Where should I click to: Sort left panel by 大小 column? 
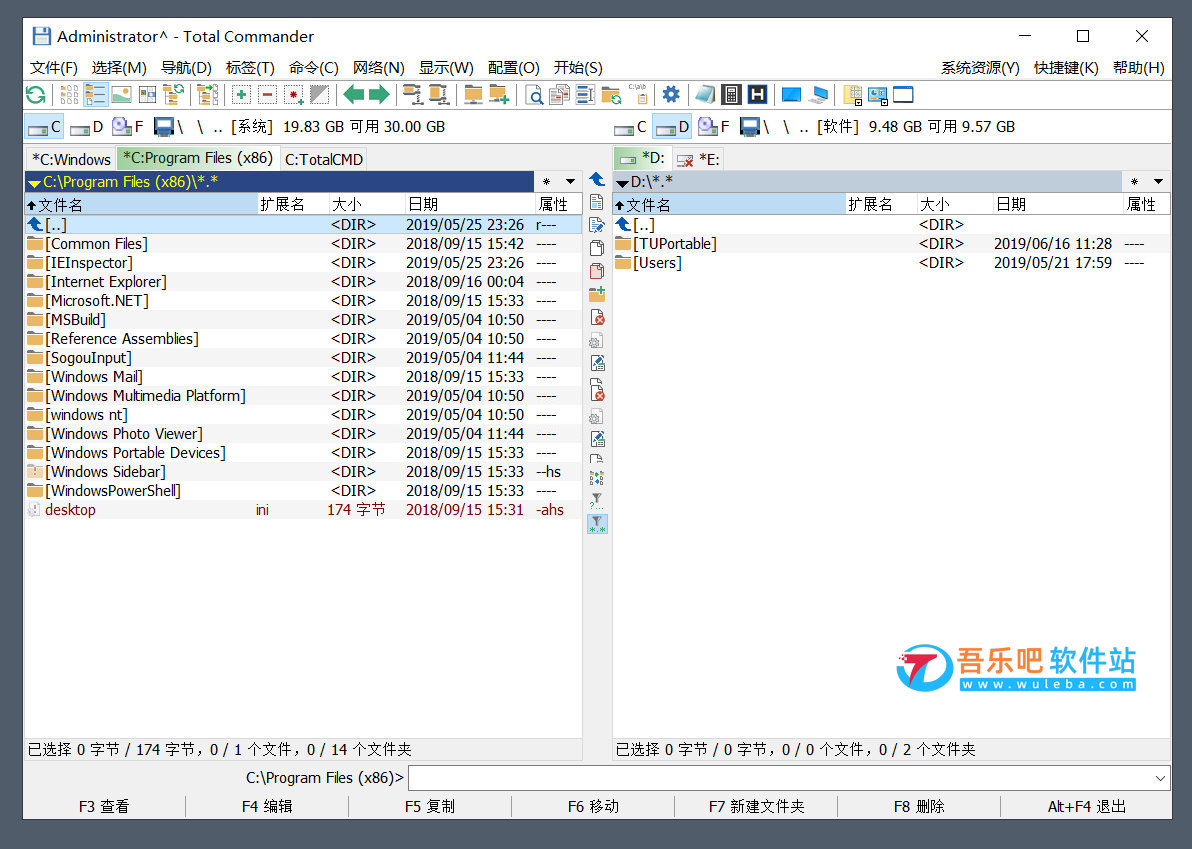(367, 204)
